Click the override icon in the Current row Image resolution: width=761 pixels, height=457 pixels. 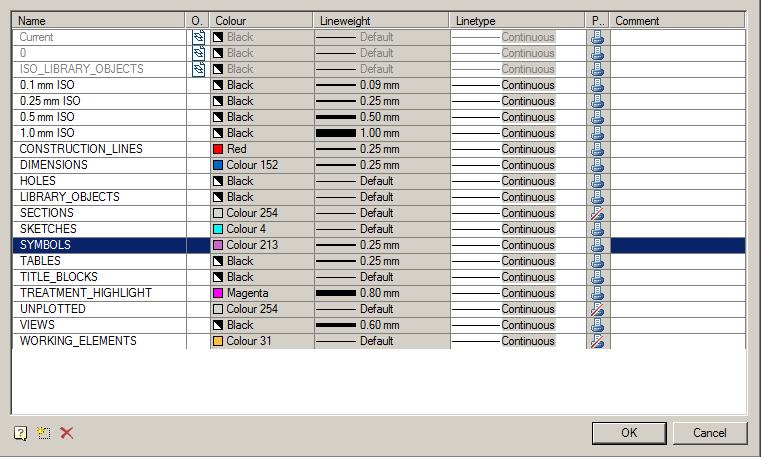(199, 37)
